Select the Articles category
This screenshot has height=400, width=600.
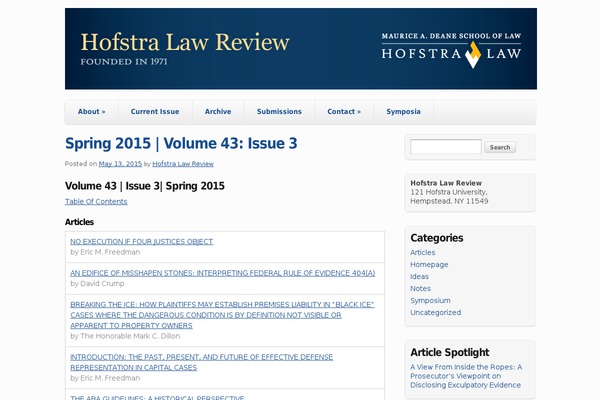422,253
